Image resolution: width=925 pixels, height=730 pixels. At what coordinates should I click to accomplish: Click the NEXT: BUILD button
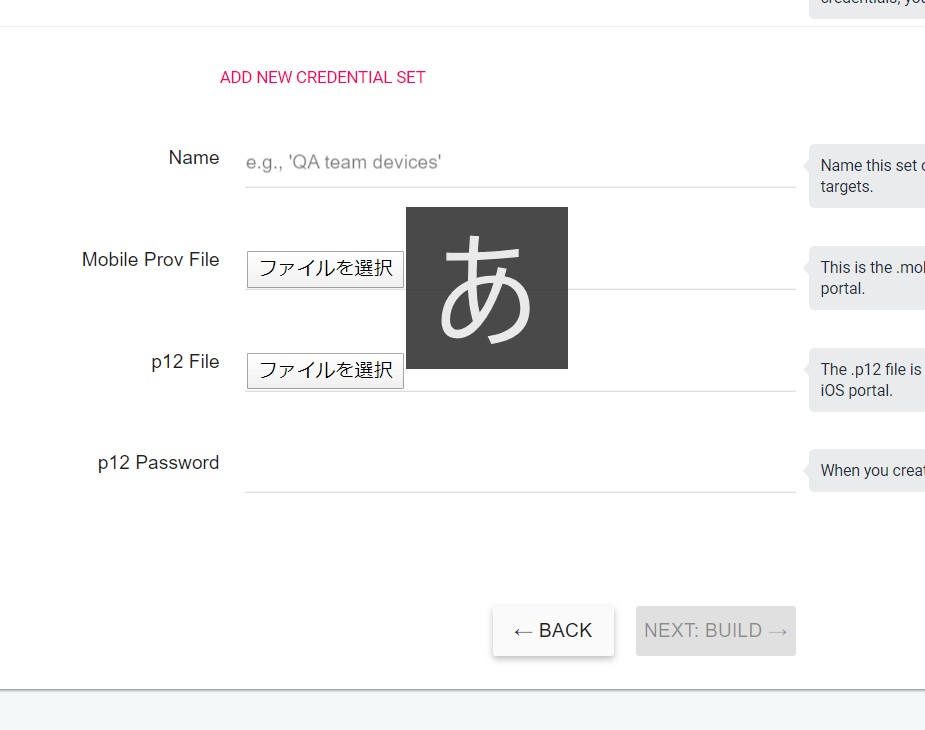click(x=716, y=630)
